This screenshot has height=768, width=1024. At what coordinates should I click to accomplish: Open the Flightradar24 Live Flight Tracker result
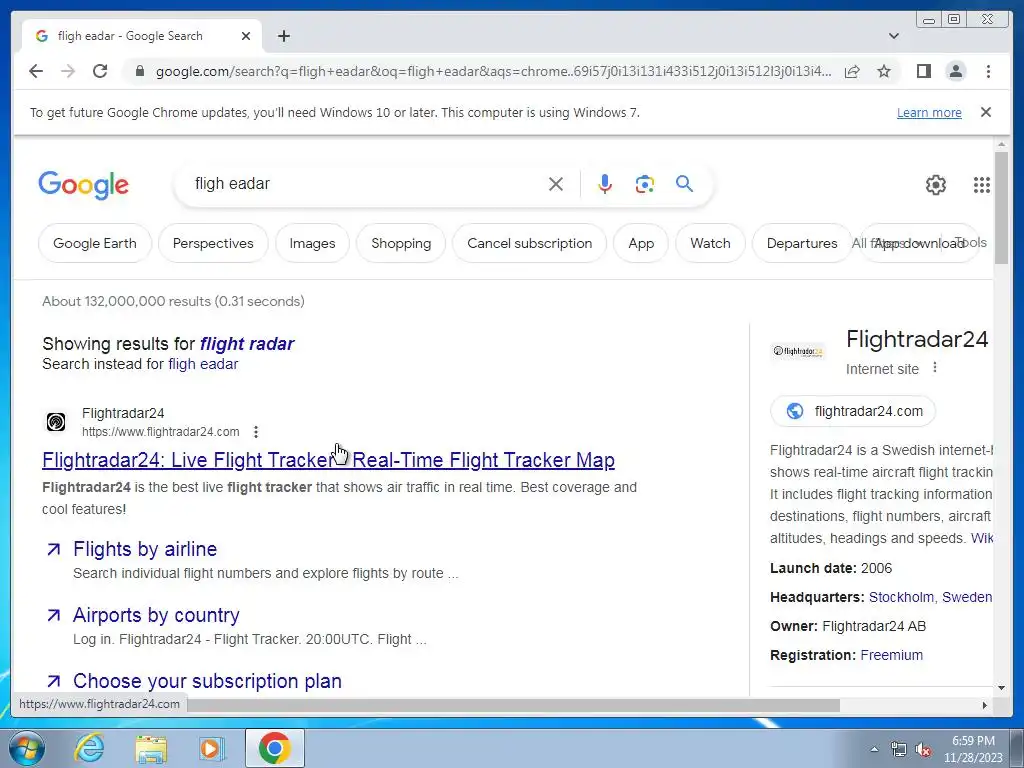point(328,460)
